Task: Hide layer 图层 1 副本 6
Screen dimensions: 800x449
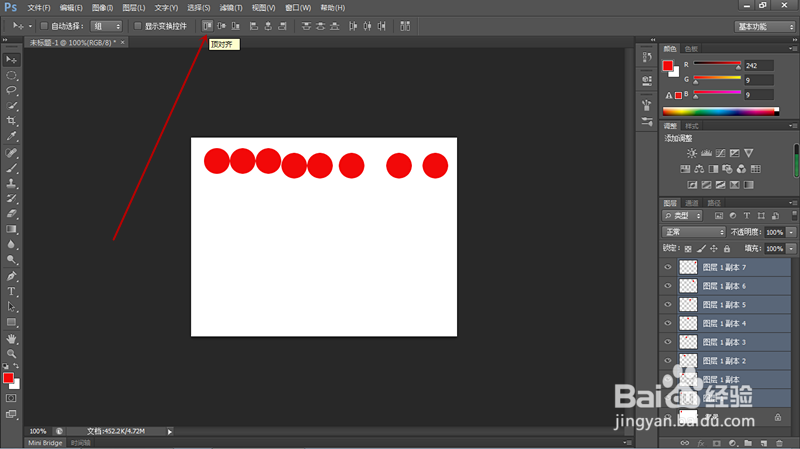Action: (x=668, y=286)
